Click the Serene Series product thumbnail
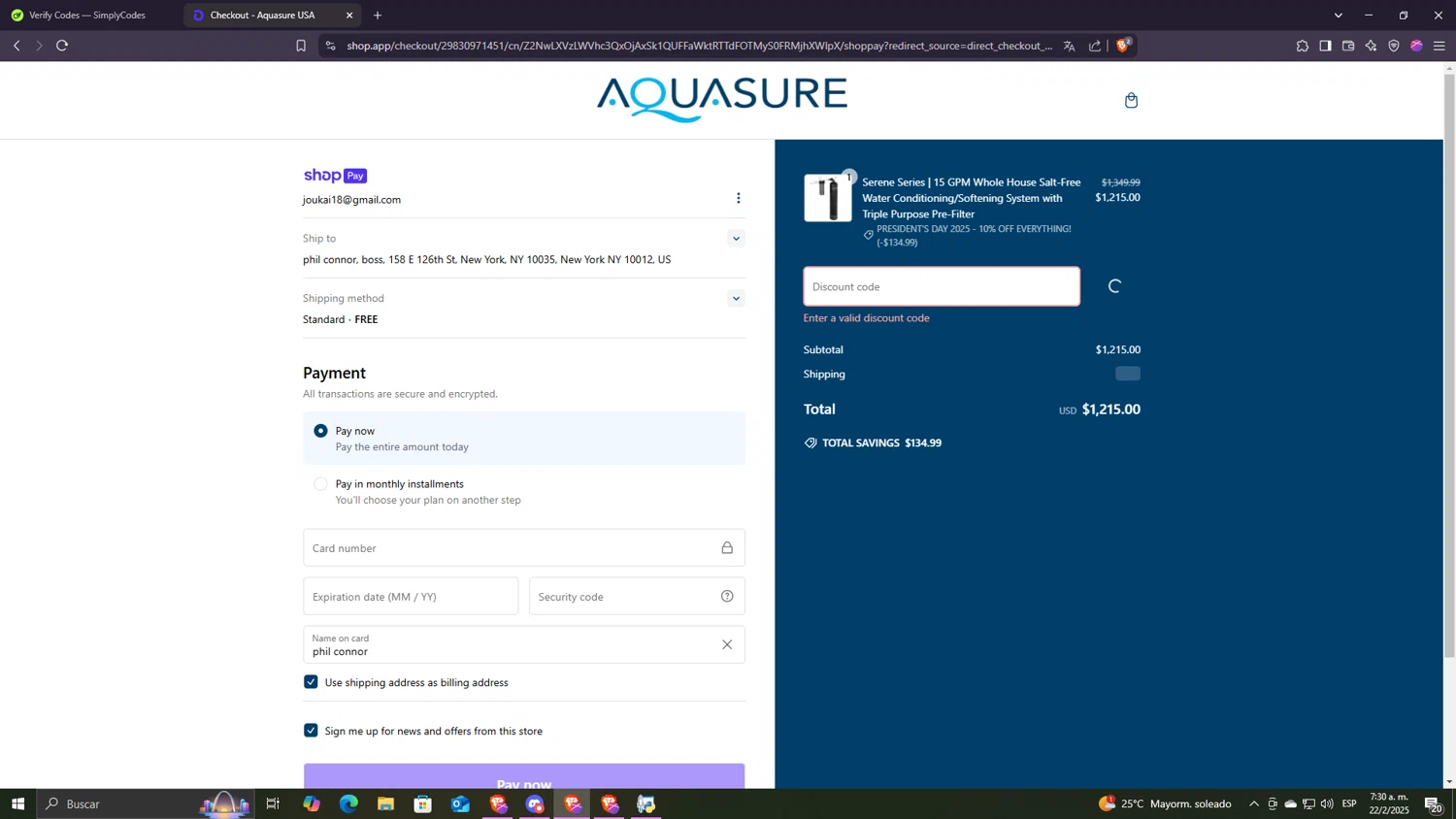The image size is (1456, 819). click(x=828, y=198)
